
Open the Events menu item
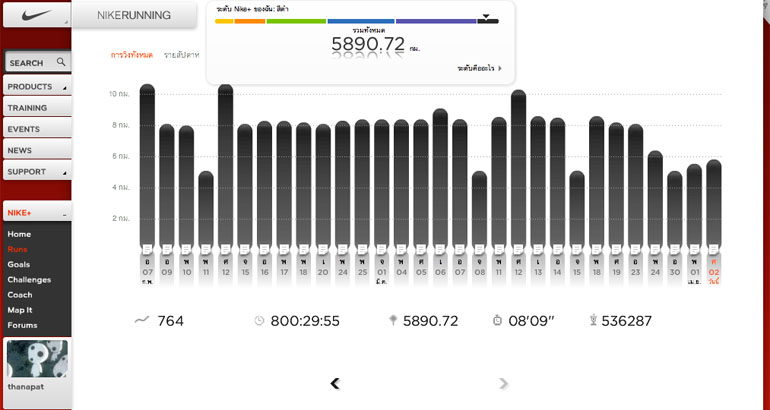[x=36, y=129]
